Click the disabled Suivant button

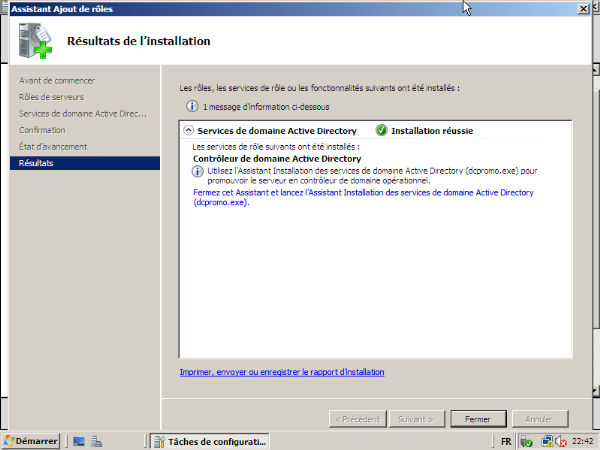[417, 419]
